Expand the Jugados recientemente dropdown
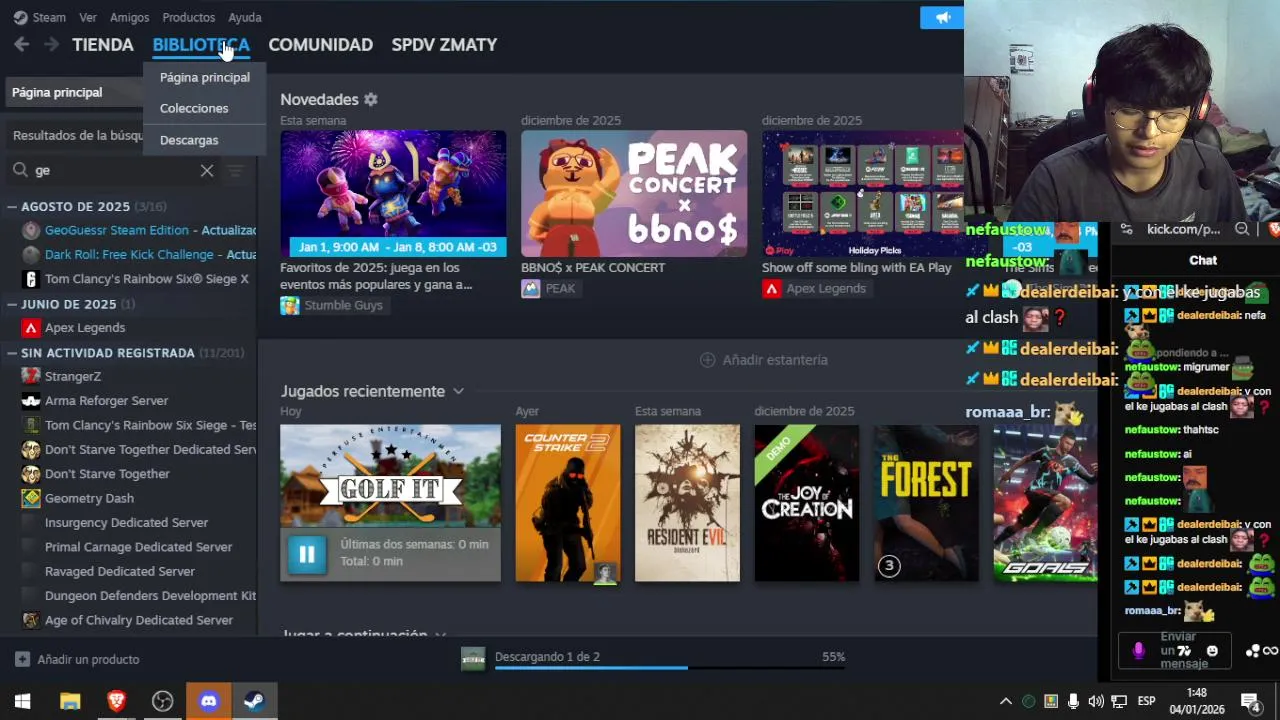Viewport: 1280px width, 720px height. (x=458, y=391)
